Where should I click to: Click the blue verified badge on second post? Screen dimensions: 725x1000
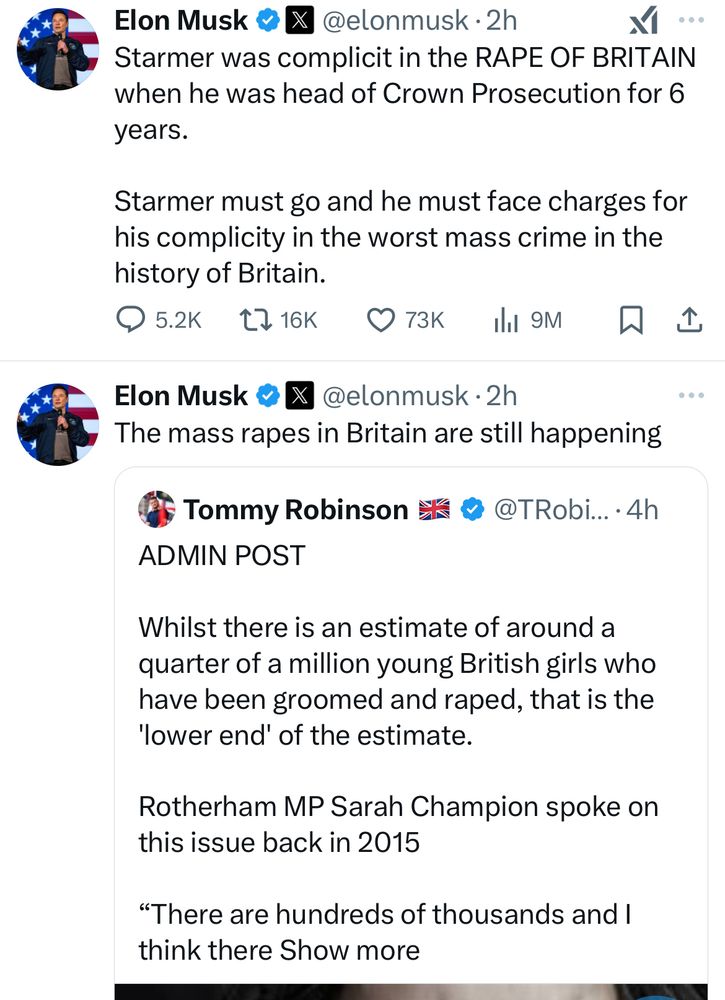click(x=268, y=396)
